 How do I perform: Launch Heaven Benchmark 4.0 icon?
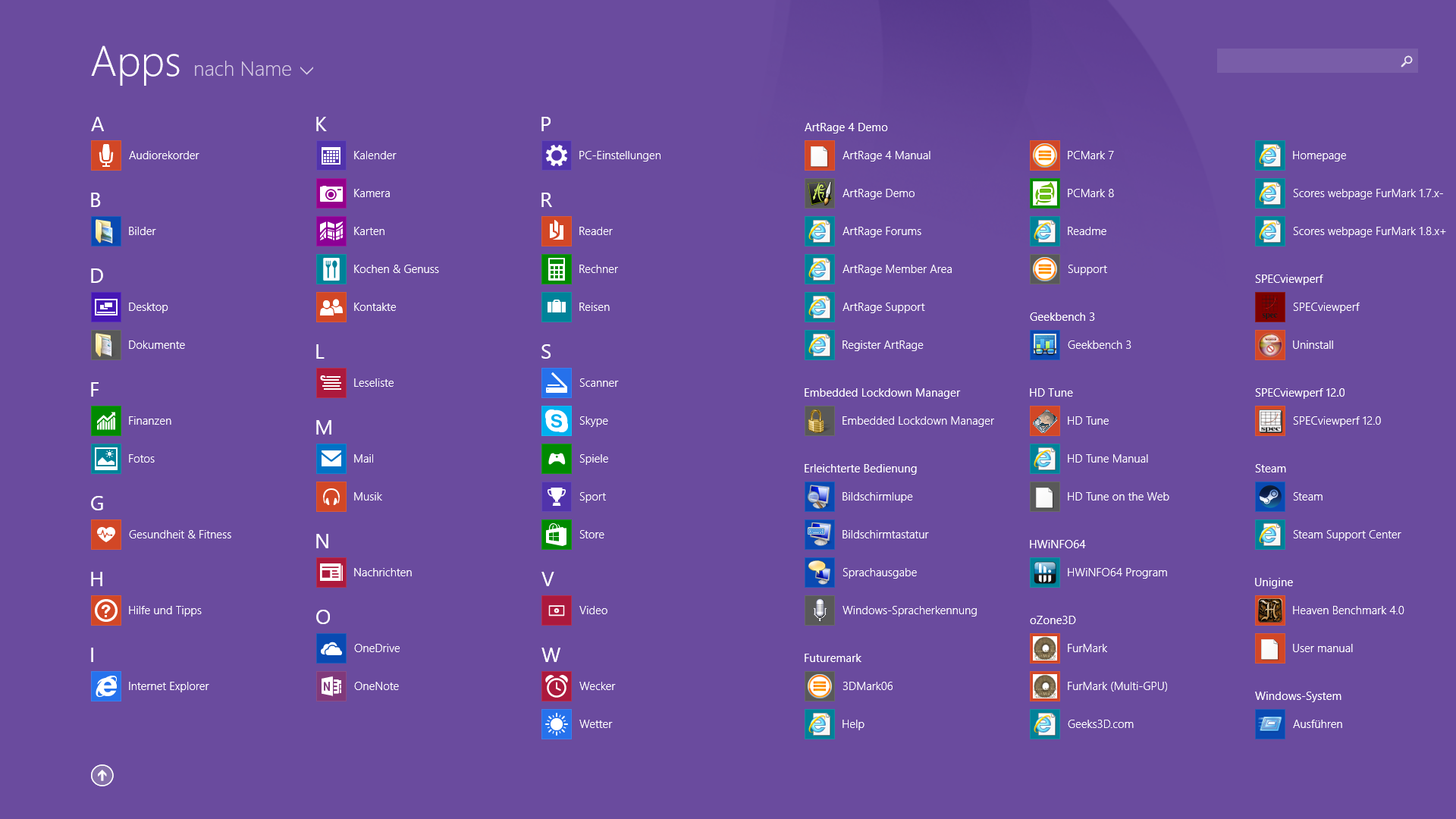pyautogui.click(x=1269, y=610)
